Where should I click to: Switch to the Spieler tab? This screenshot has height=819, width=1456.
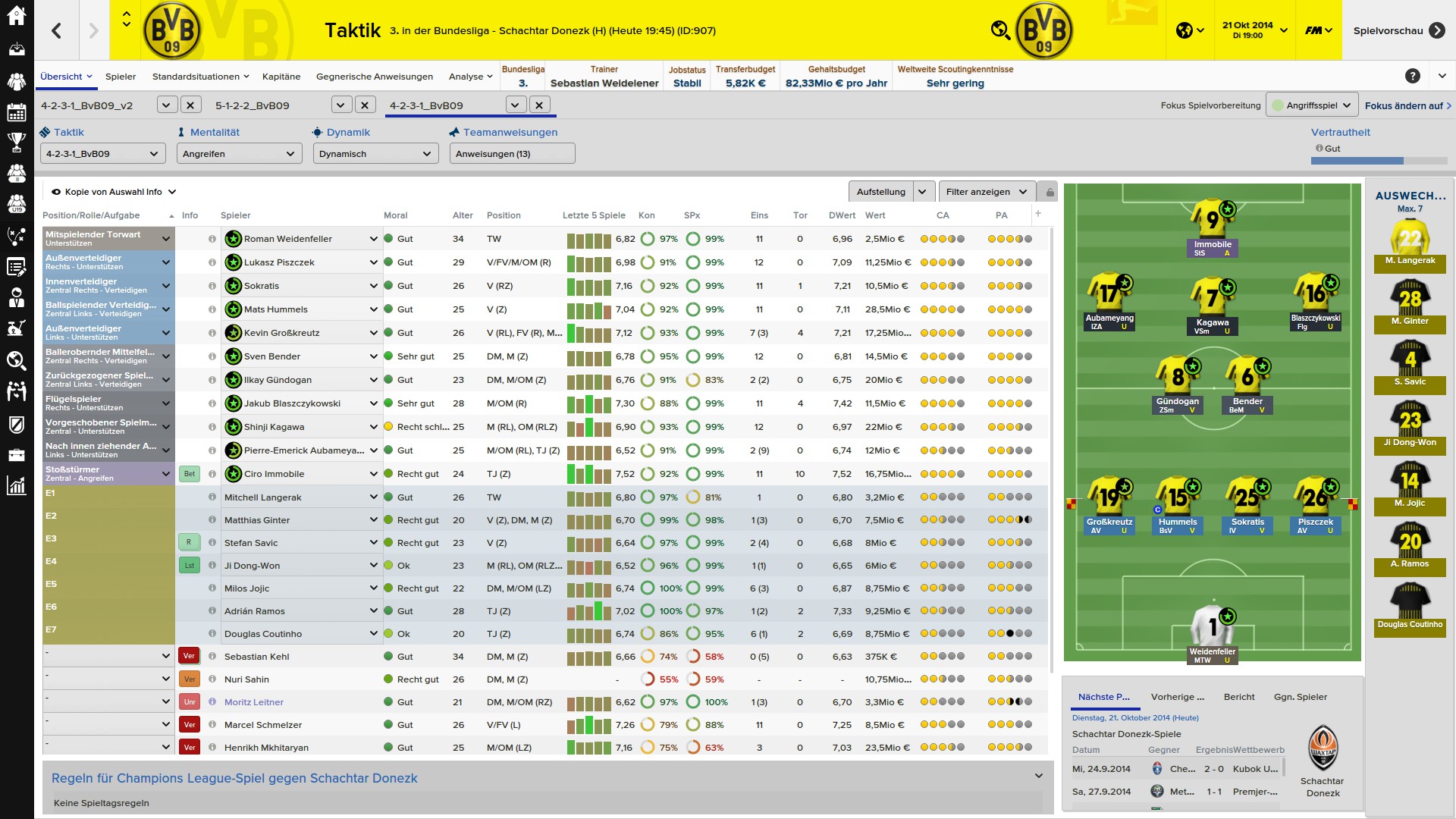pos(121,77)
